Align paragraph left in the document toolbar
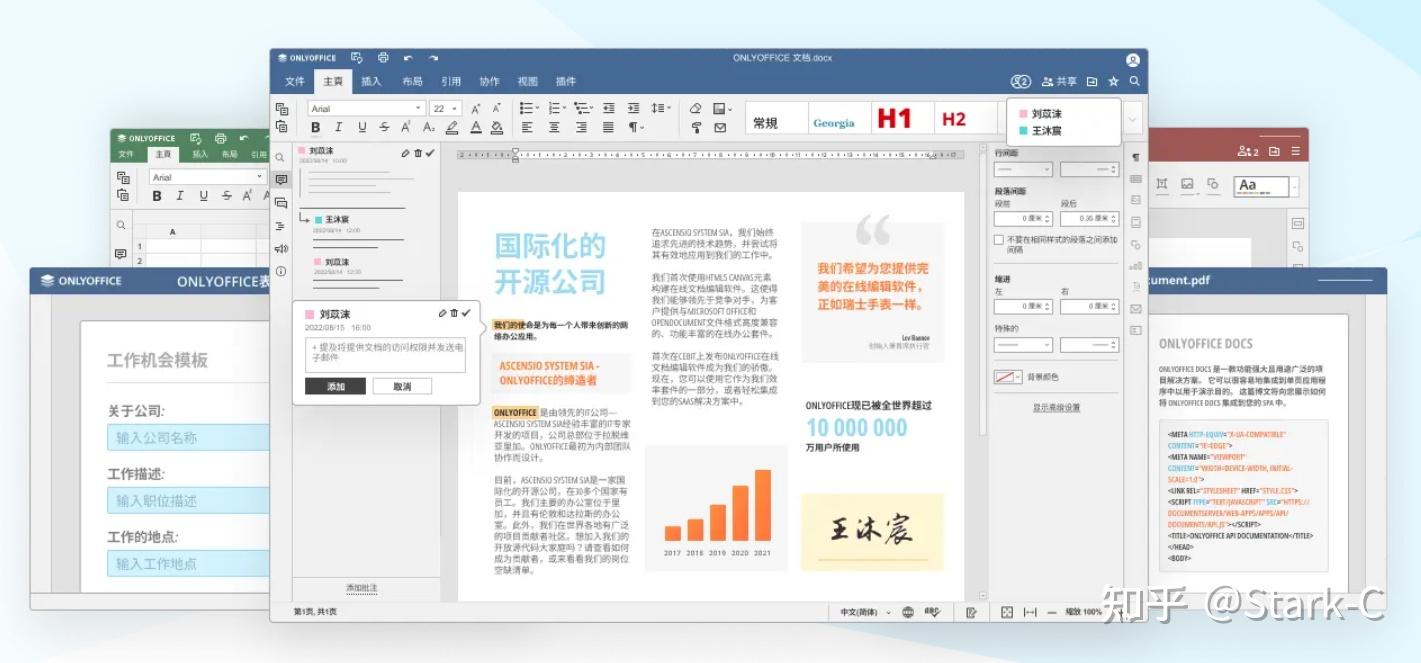This screenshot has width=1421, height=663. [x=527, y=127]
